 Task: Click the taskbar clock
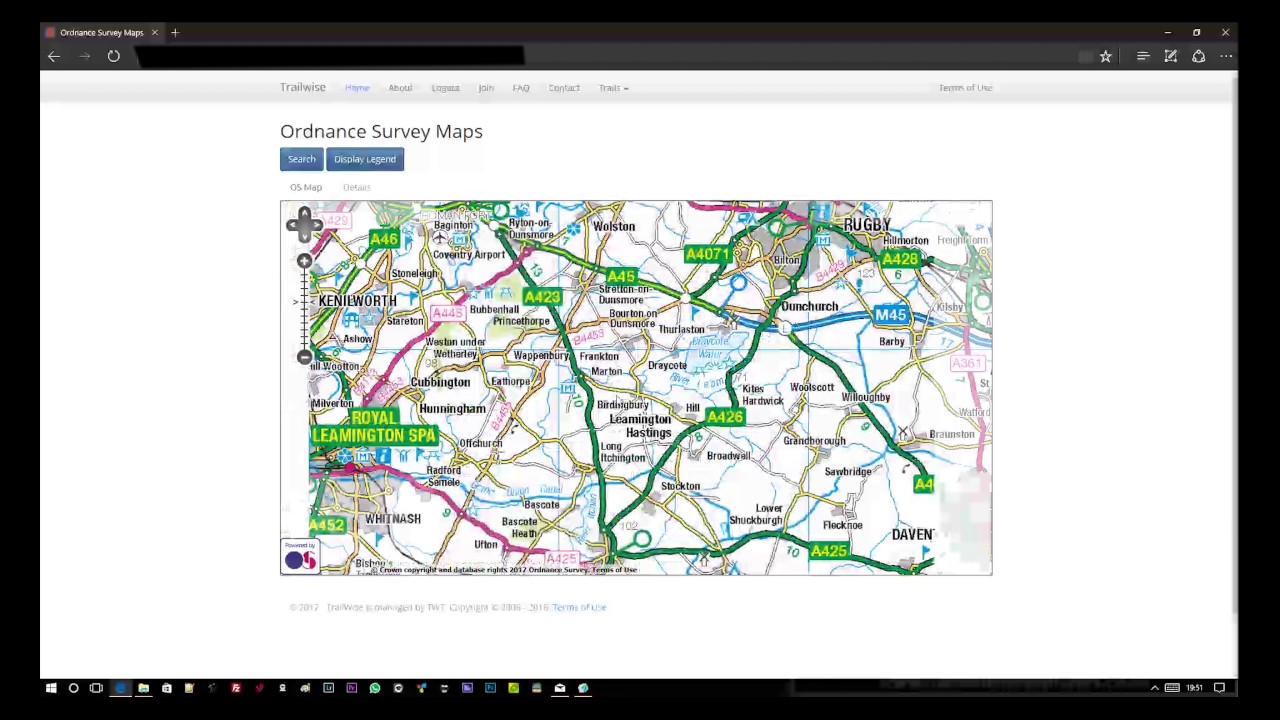(1195, 688)
